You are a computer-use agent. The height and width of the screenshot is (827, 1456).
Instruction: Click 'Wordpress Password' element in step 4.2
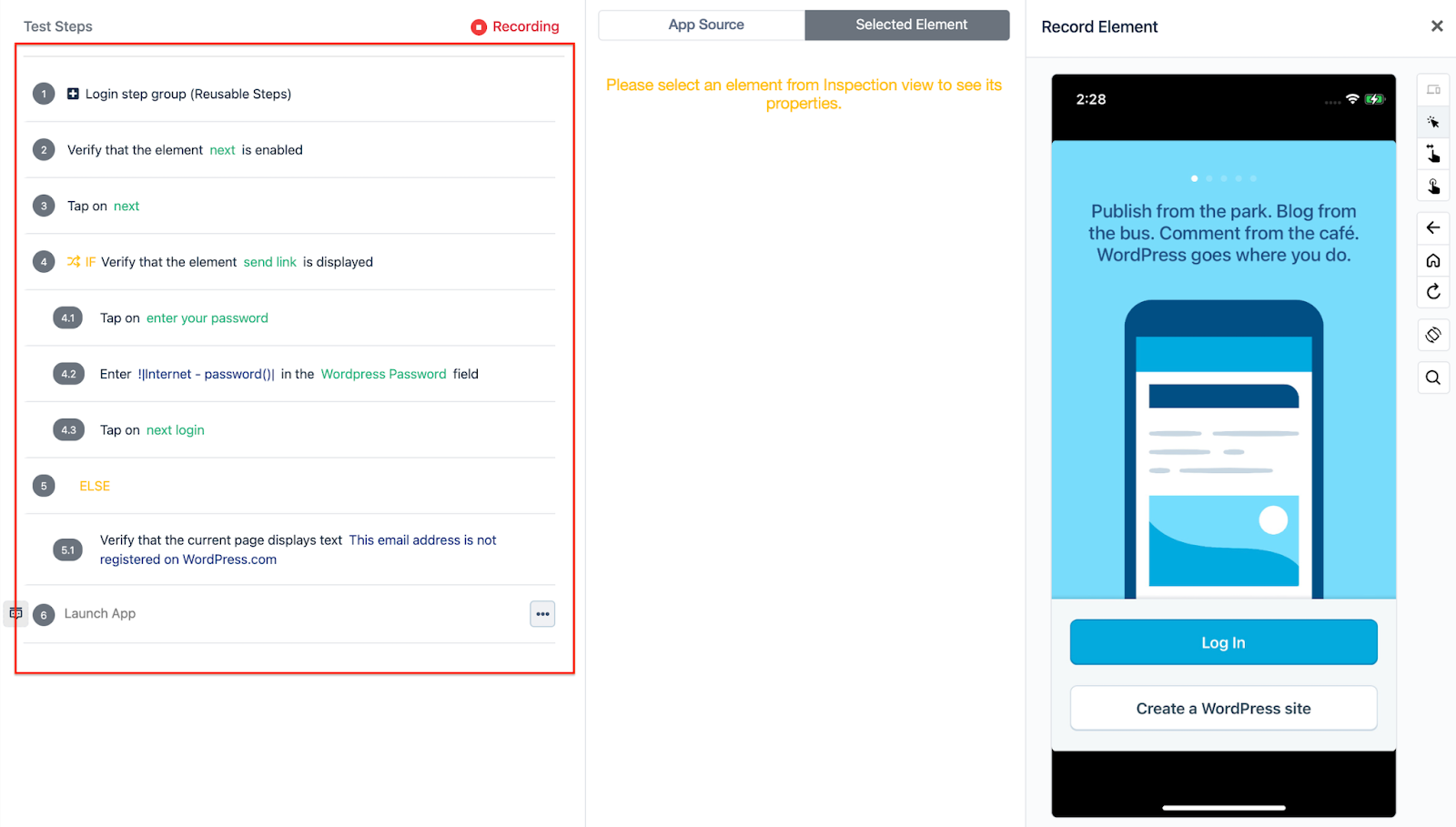[384, 374]
